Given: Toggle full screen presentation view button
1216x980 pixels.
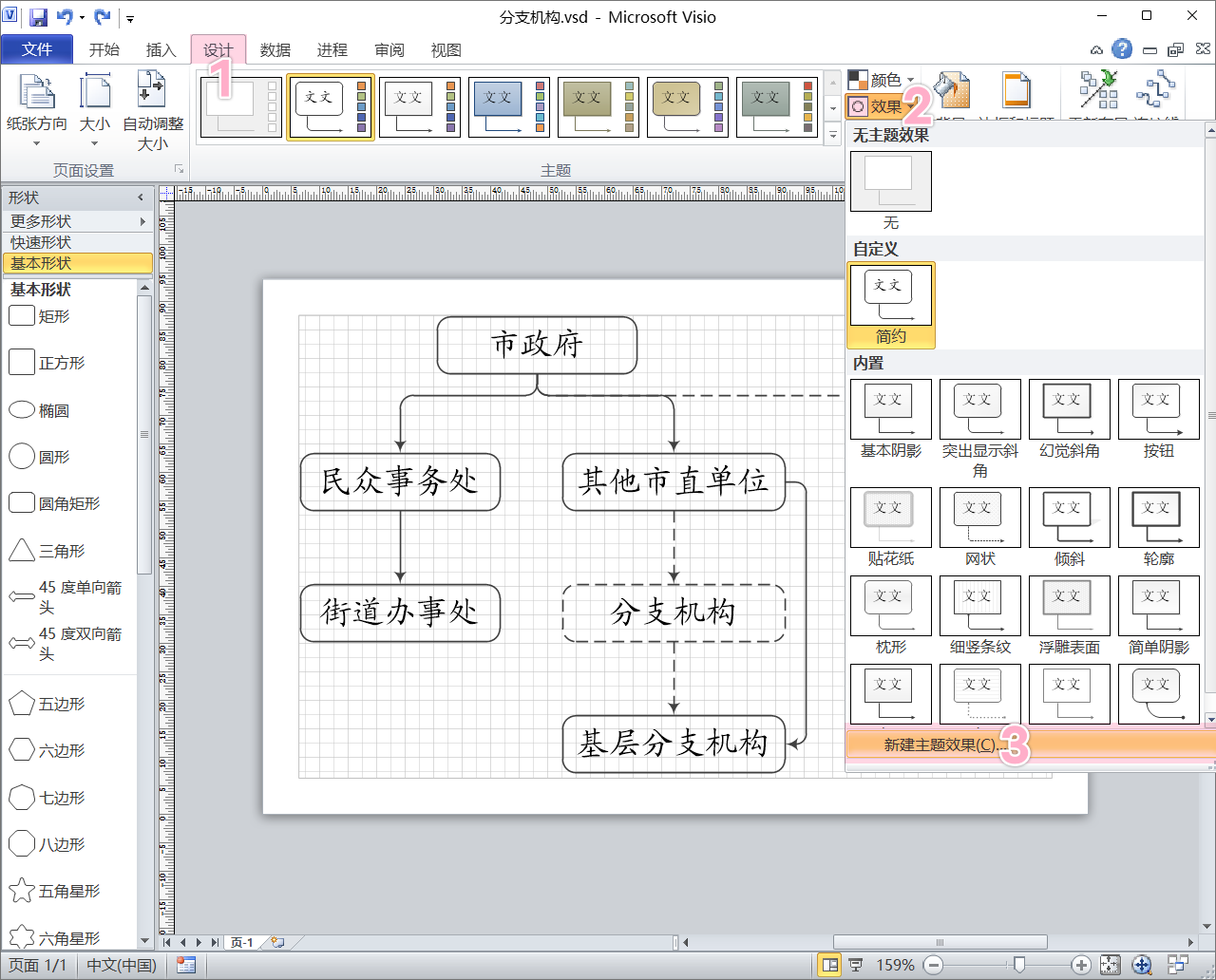Looking at the screenshot, I should [856, 965].
